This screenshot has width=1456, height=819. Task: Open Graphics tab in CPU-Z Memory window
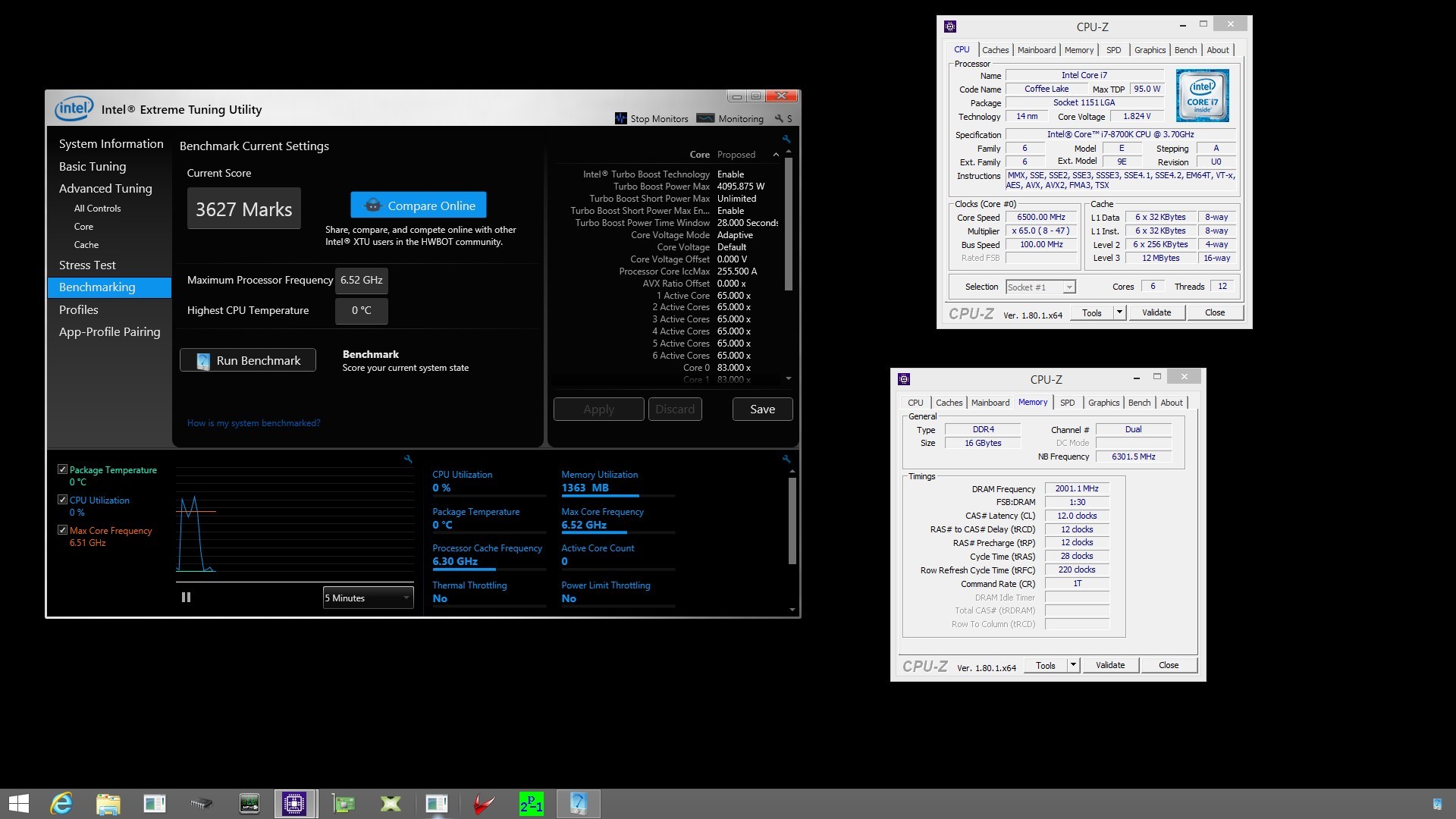[1103, 403]
